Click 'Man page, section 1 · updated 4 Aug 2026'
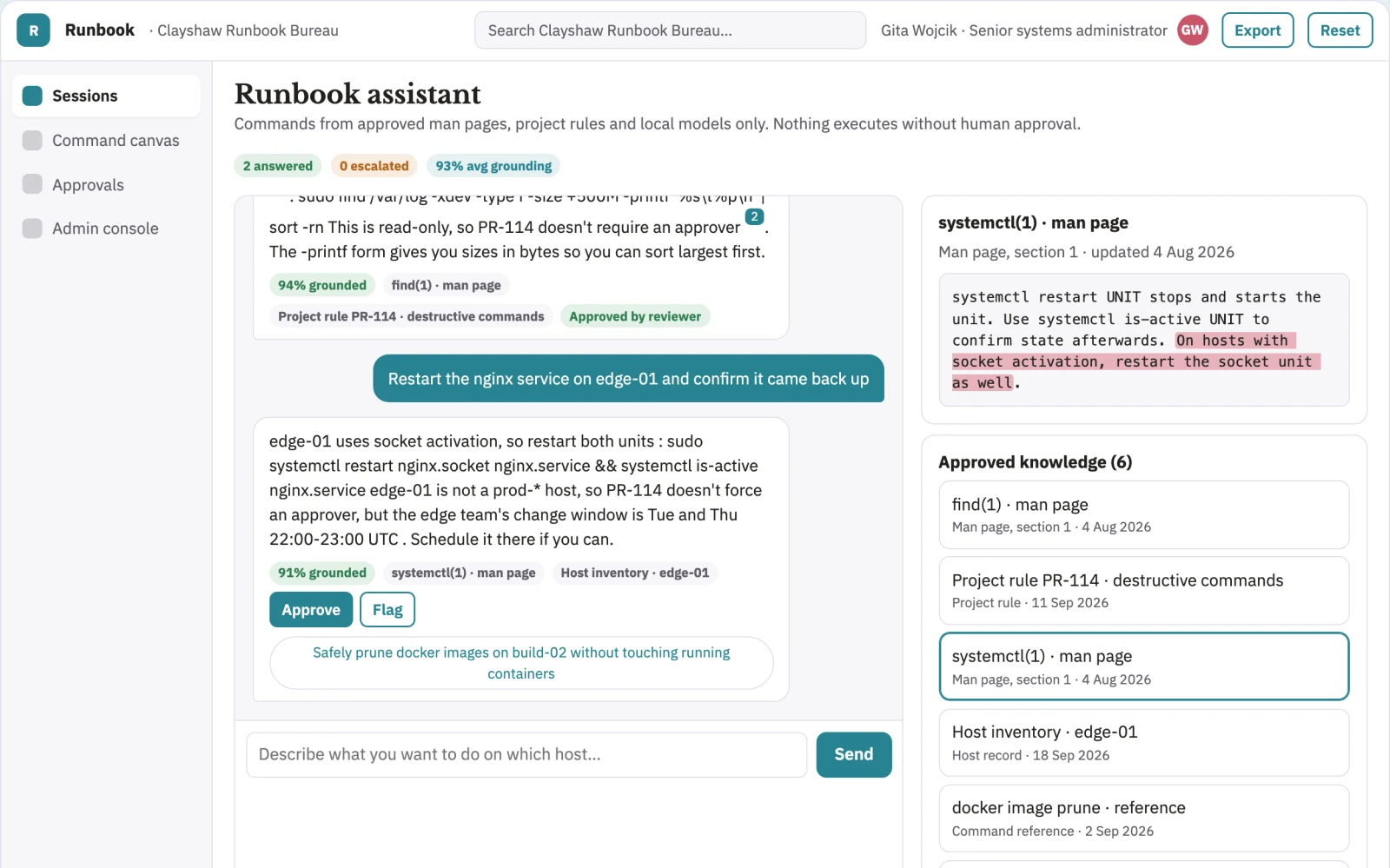Viewport: 1390px width, 868px height. [x=1086, y=252]
